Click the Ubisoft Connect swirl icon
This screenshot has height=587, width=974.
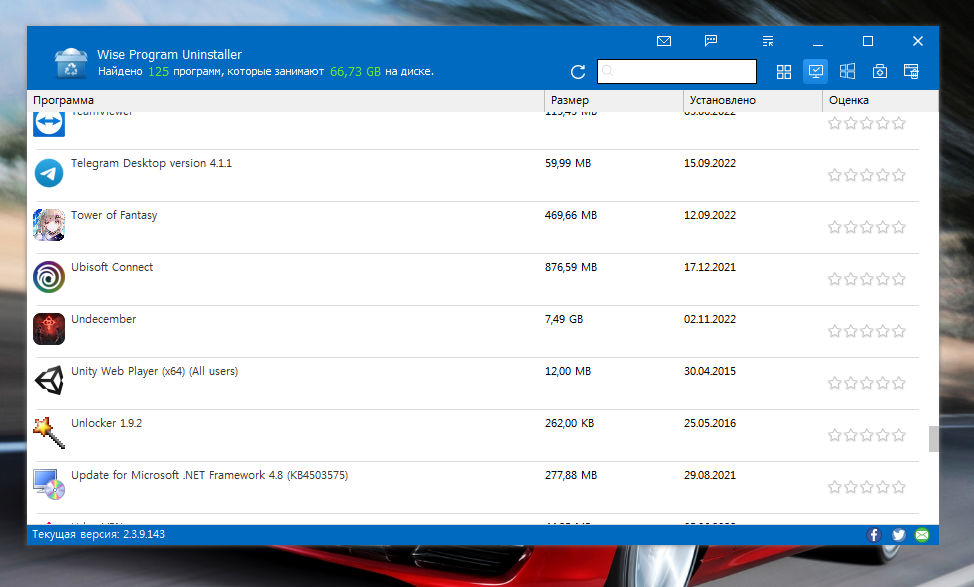pyautogui.click(x=49, y=277)
